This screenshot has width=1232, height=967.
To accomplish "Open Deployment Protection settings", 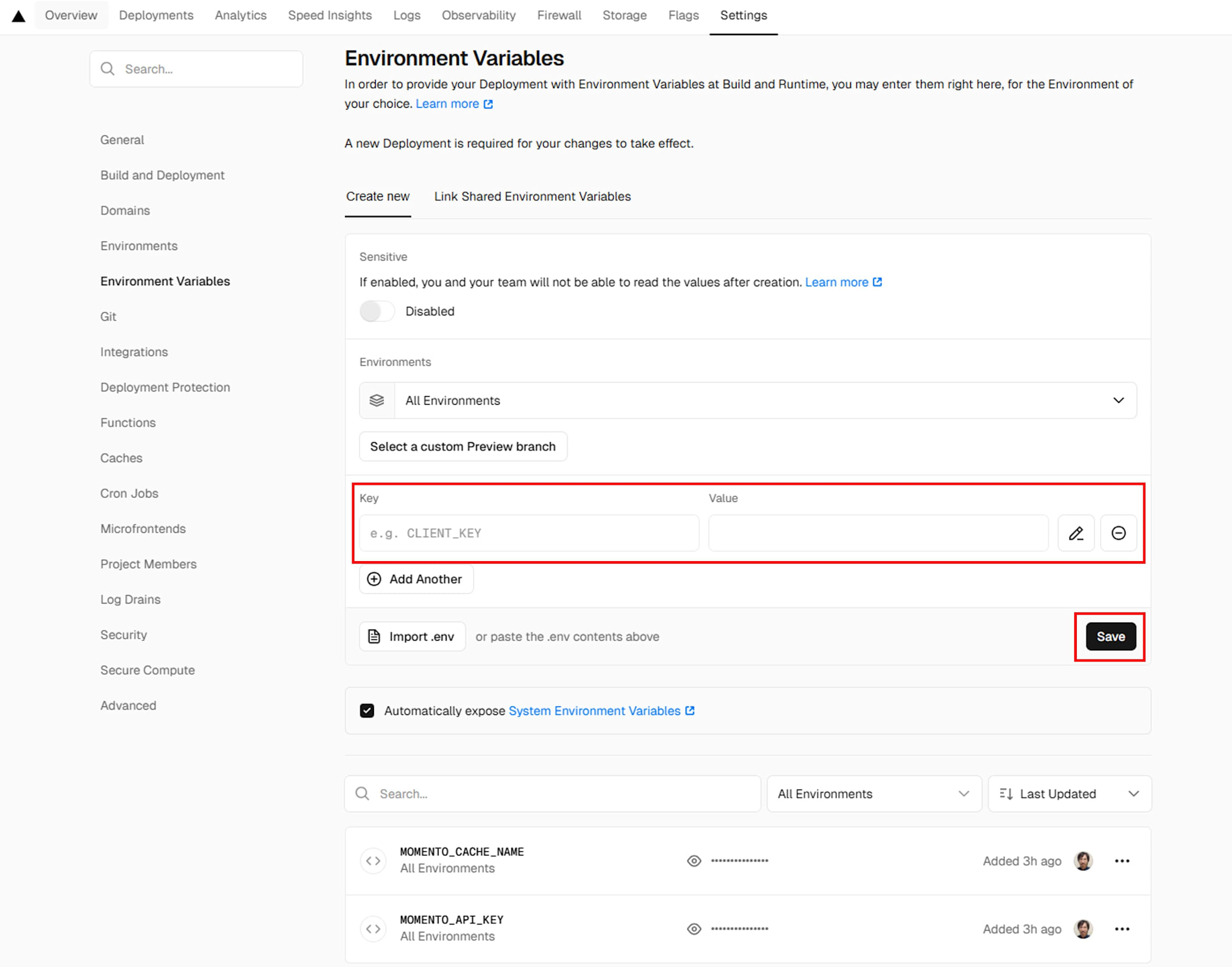I will pyautogui.click(x=165, y=387).
